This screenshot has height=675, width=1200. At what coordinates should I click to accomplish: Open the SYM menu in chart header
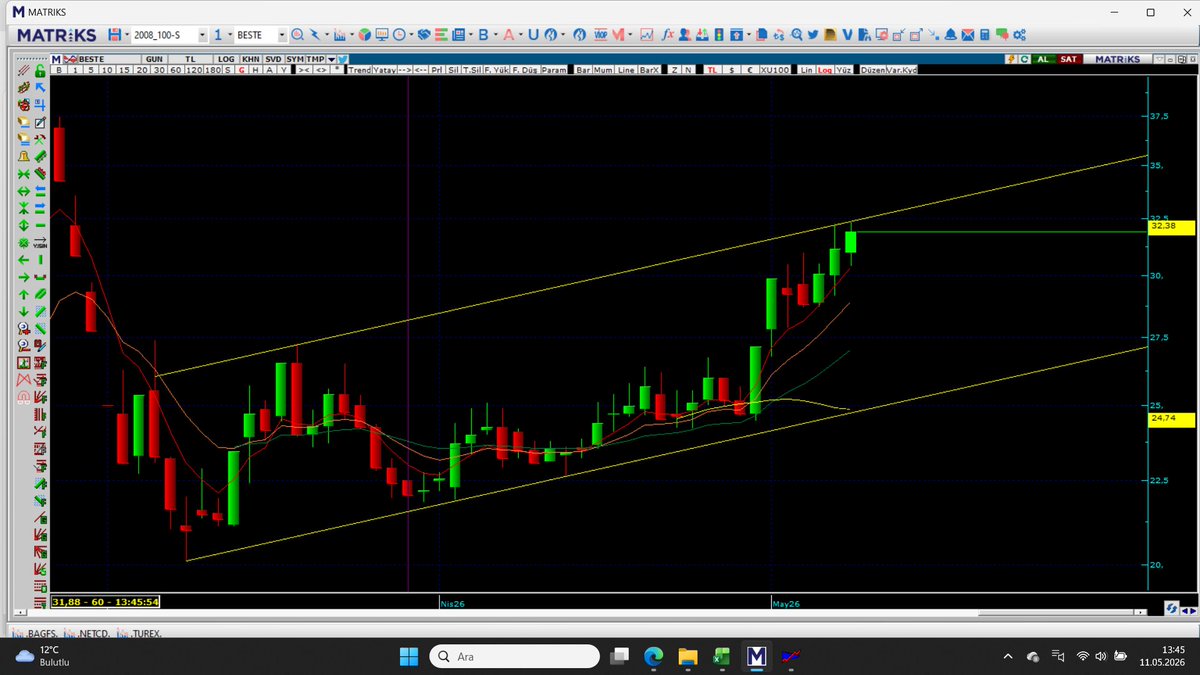coord(295,59)
